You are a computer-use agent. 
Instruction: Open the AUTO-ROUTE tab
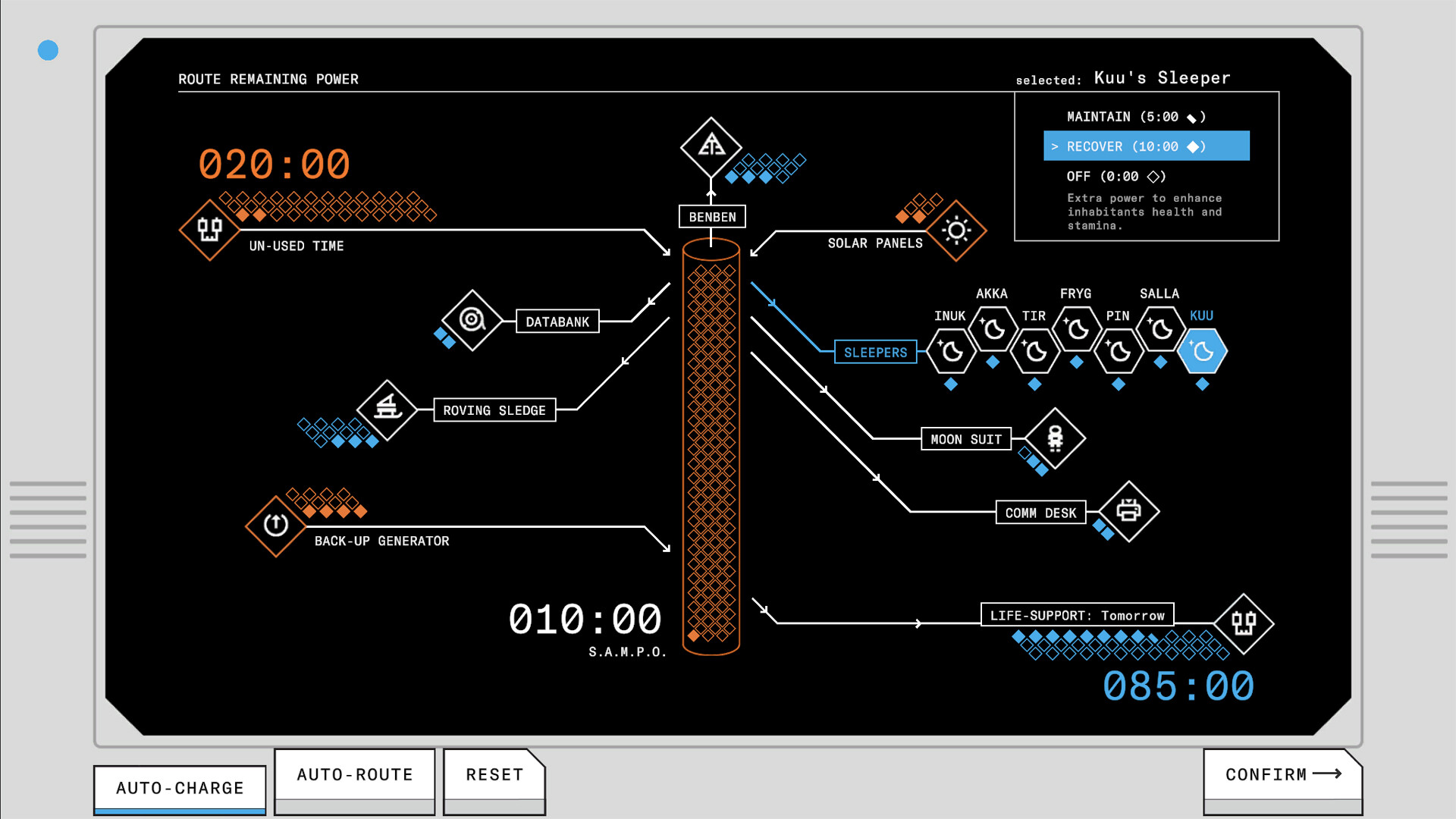click(353, 774)
